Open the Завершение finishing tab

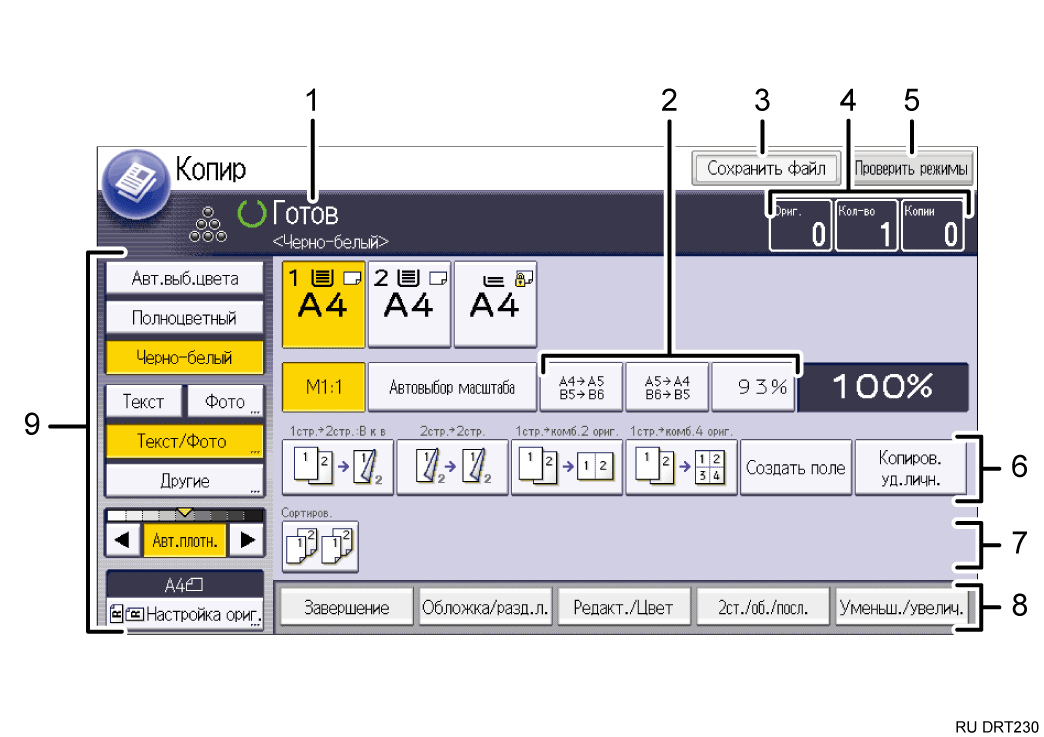[345, 607]
